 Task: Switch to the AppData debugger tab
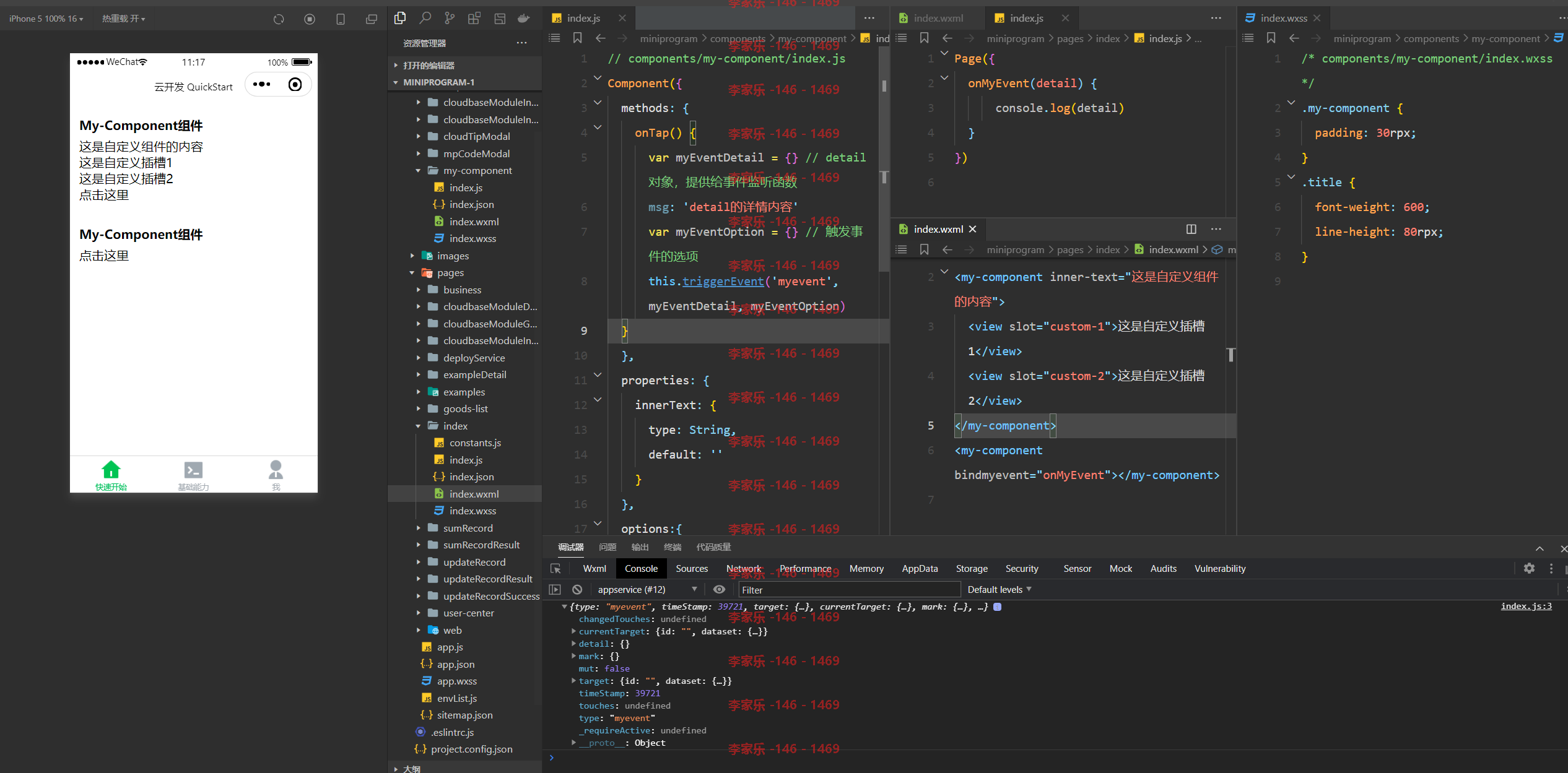coord(920,569)
